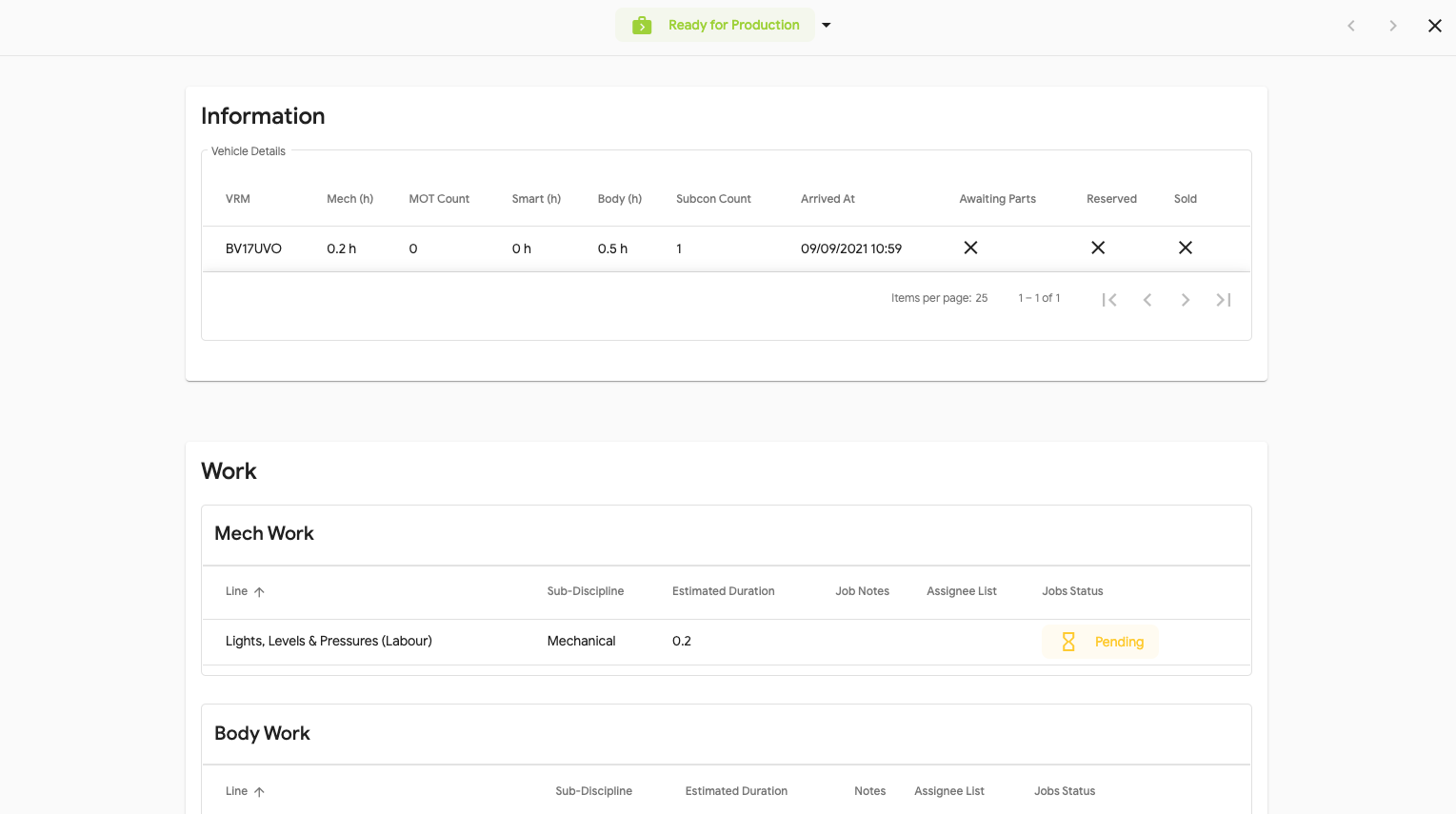The width and height of the screenshot is (1456, 814).
Task: Click Sub-Discipline header in Body Work
Action: tap(594, 791)
